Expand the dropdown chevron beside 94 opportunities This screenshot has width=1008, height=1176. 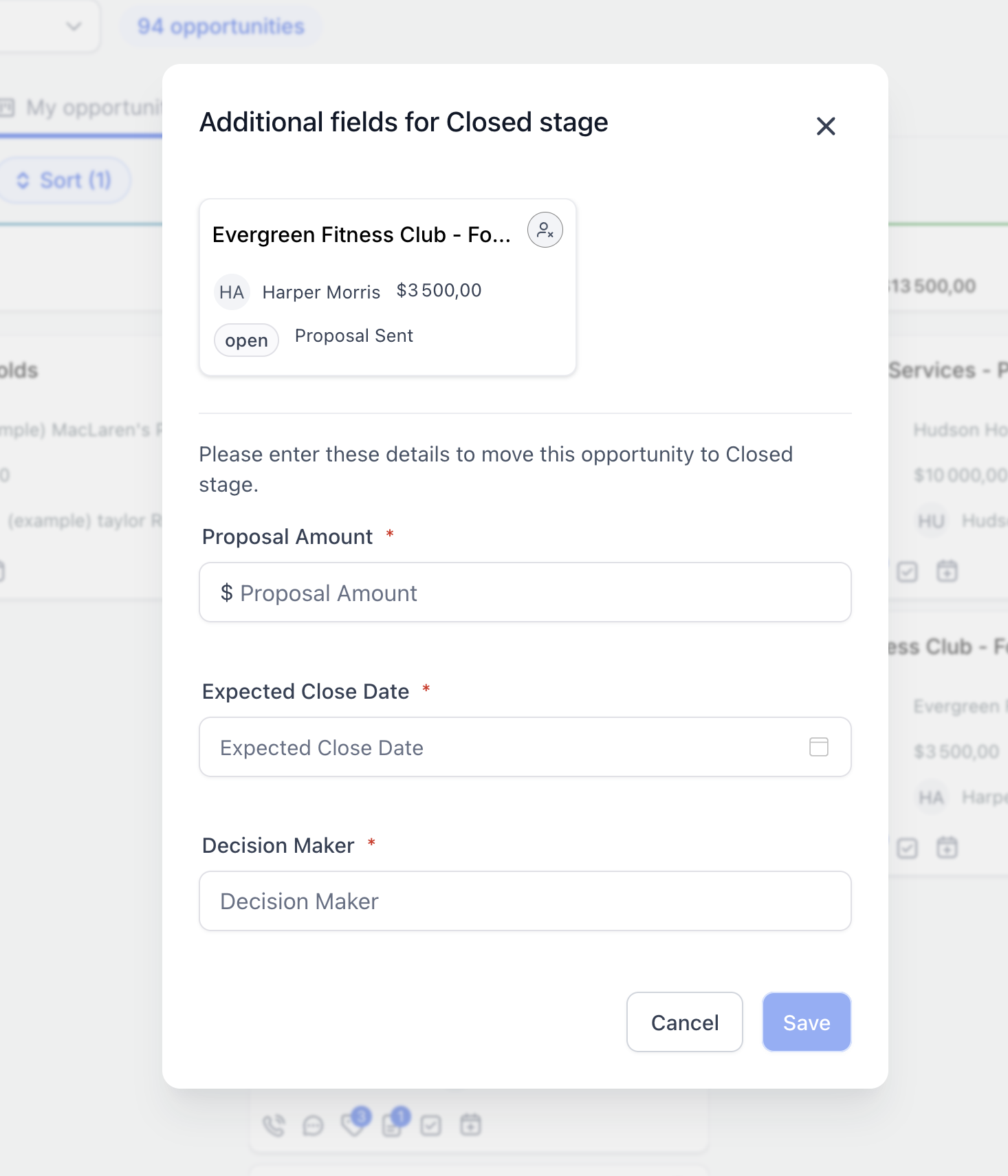(x=74, y=26)
